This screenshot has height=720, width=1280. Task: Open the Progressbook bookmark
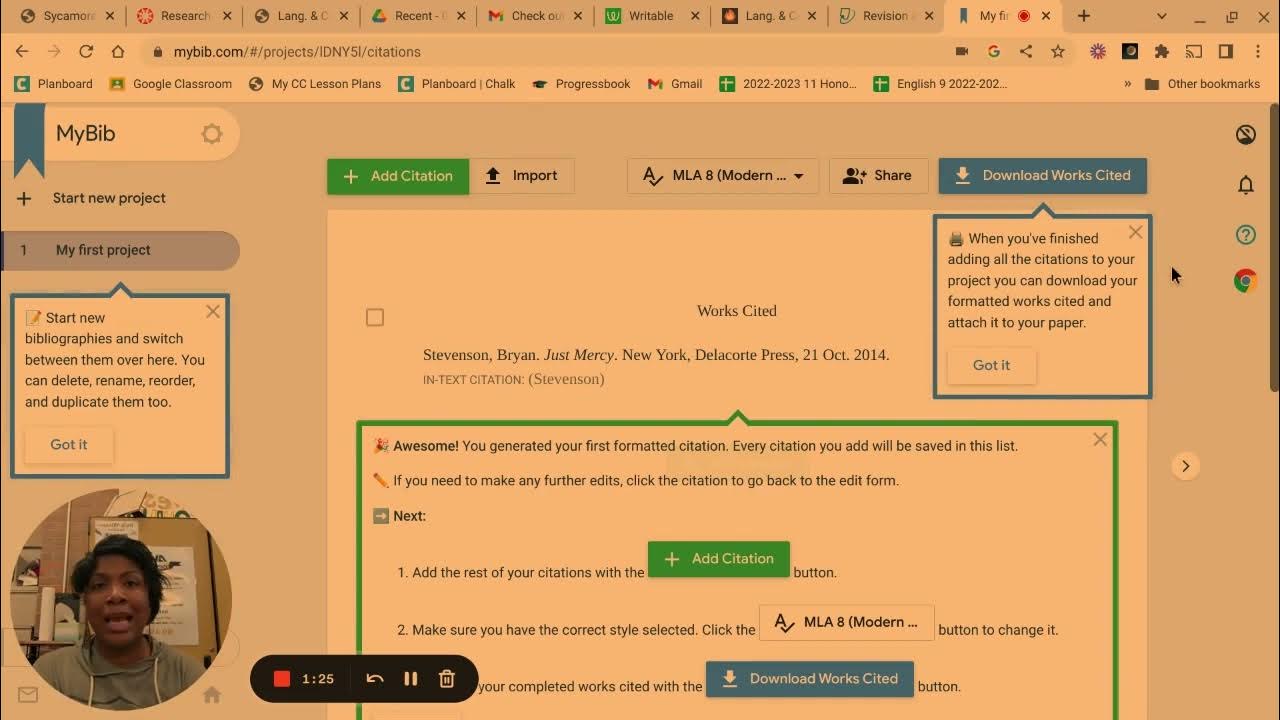tap(581, 84)
